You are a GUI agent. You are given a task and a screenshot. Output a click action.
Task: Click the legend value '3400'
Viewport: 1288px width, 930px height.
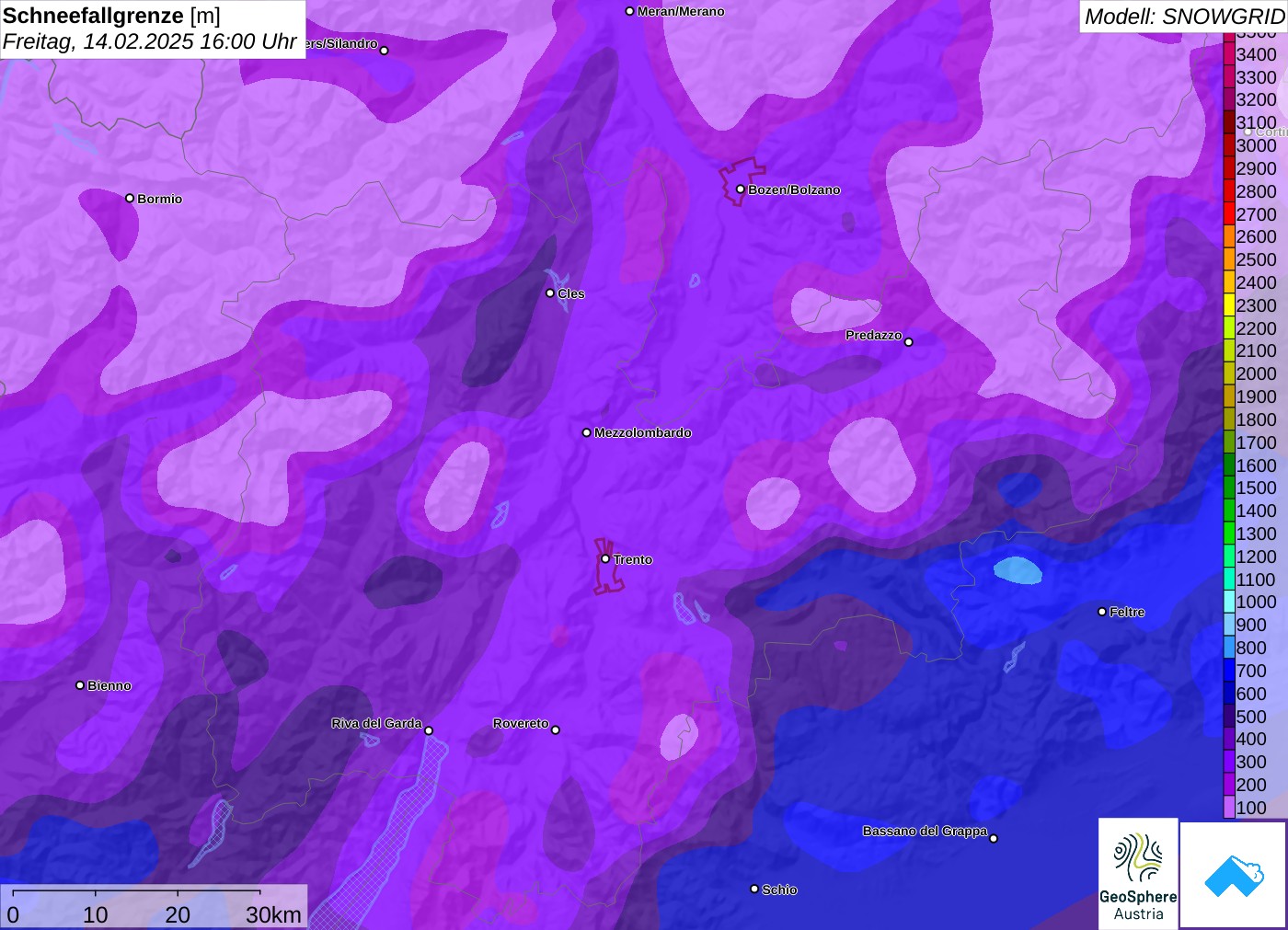[1256, 54]
